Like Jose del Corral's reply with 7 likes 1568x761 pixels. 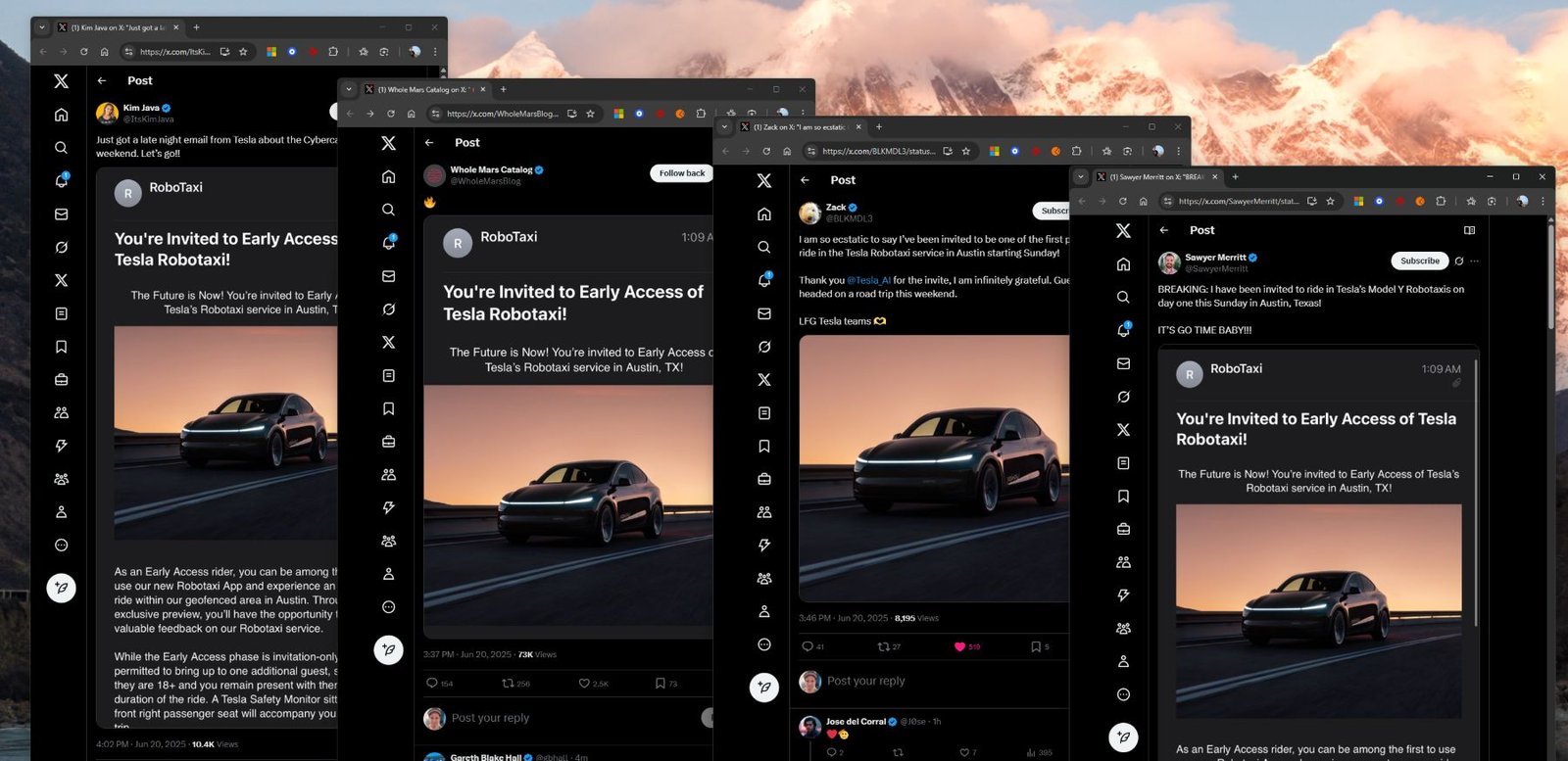(963, 752)
